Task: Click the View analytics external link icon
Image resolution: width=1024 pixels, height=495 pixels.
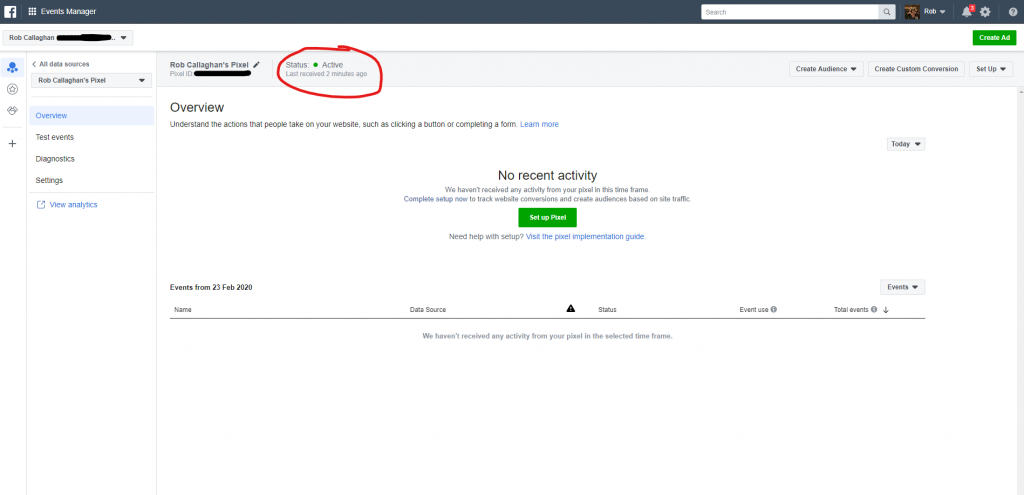Action: [40, 204]
